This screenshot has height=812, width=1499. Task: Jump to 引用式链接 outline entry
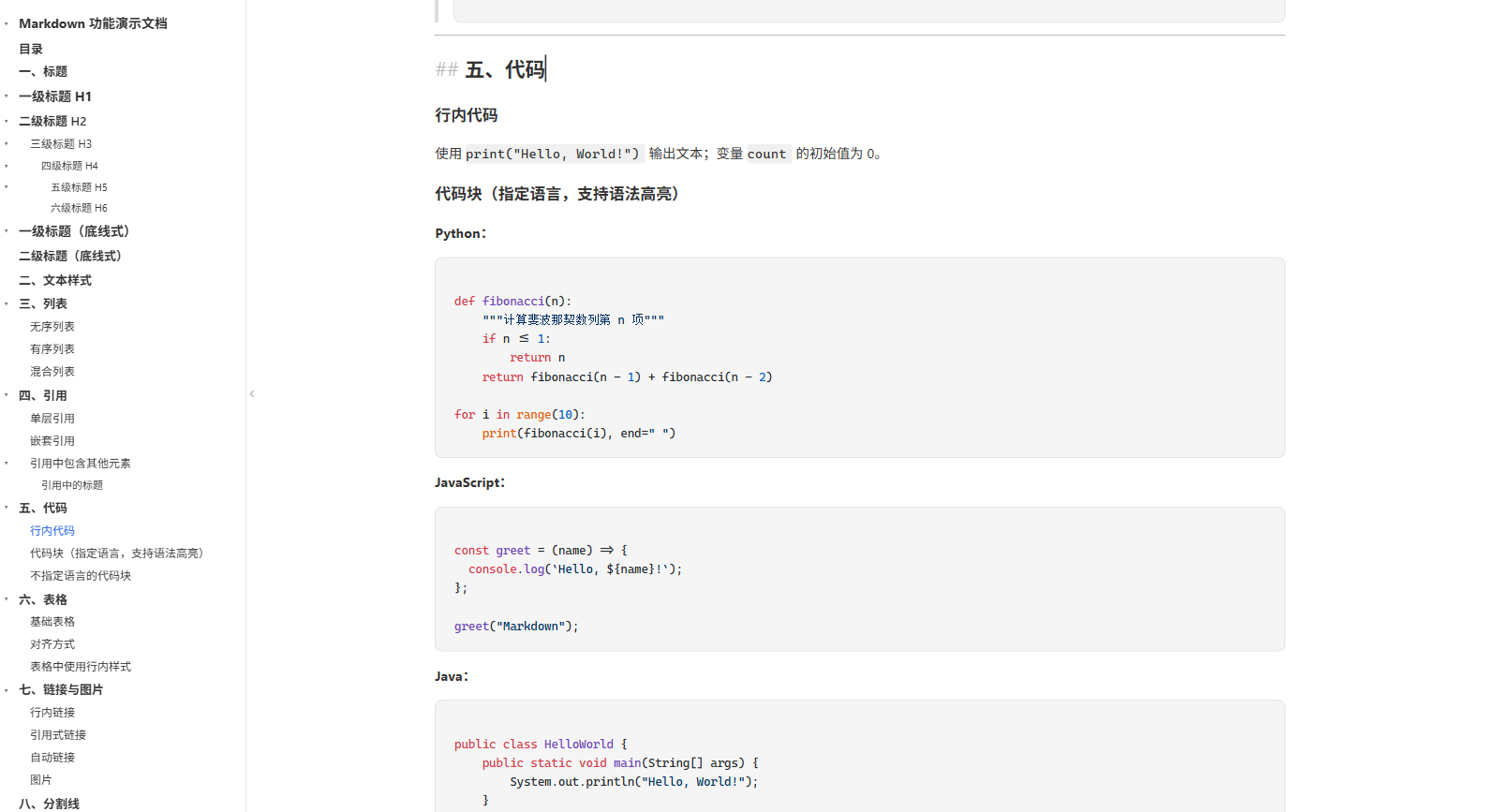click(58, 735)
